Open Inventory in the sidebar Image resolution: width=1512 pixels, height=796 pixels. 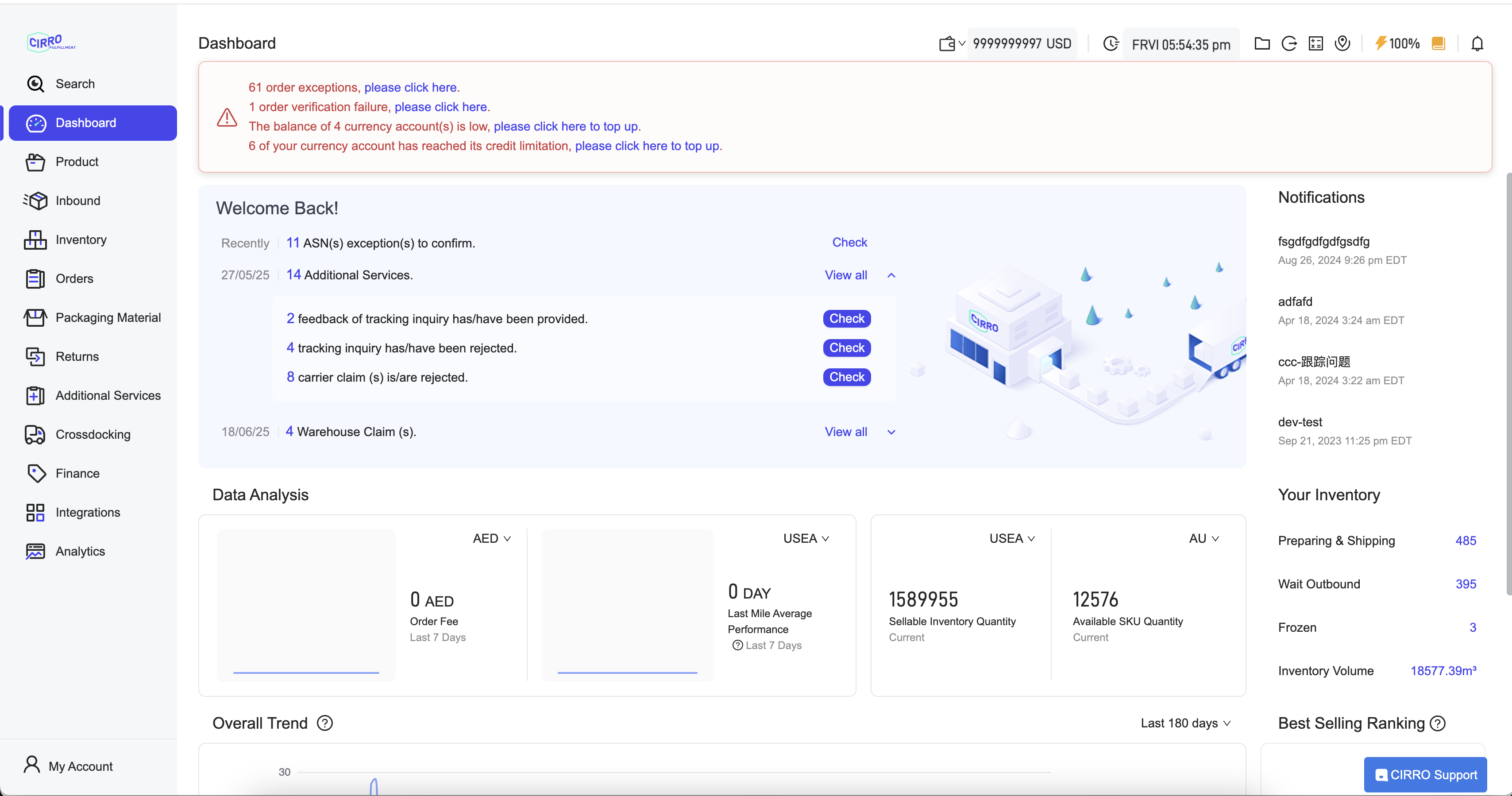point(81,240)
